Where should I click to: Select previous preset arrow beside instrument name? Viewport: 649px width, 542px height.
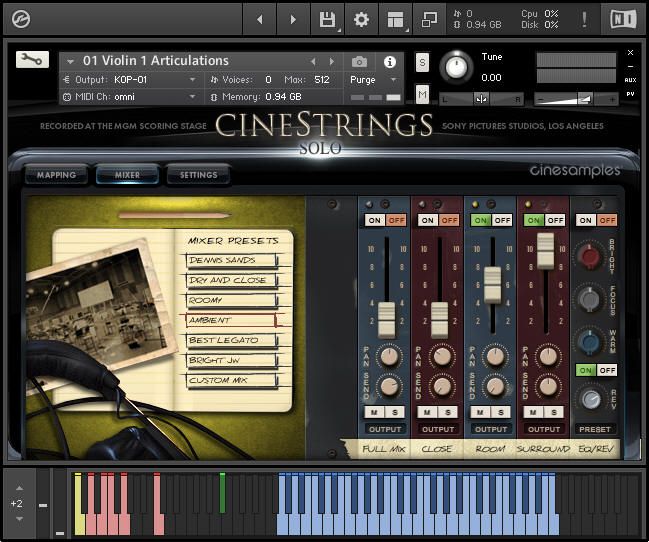[x=313, y=62]
